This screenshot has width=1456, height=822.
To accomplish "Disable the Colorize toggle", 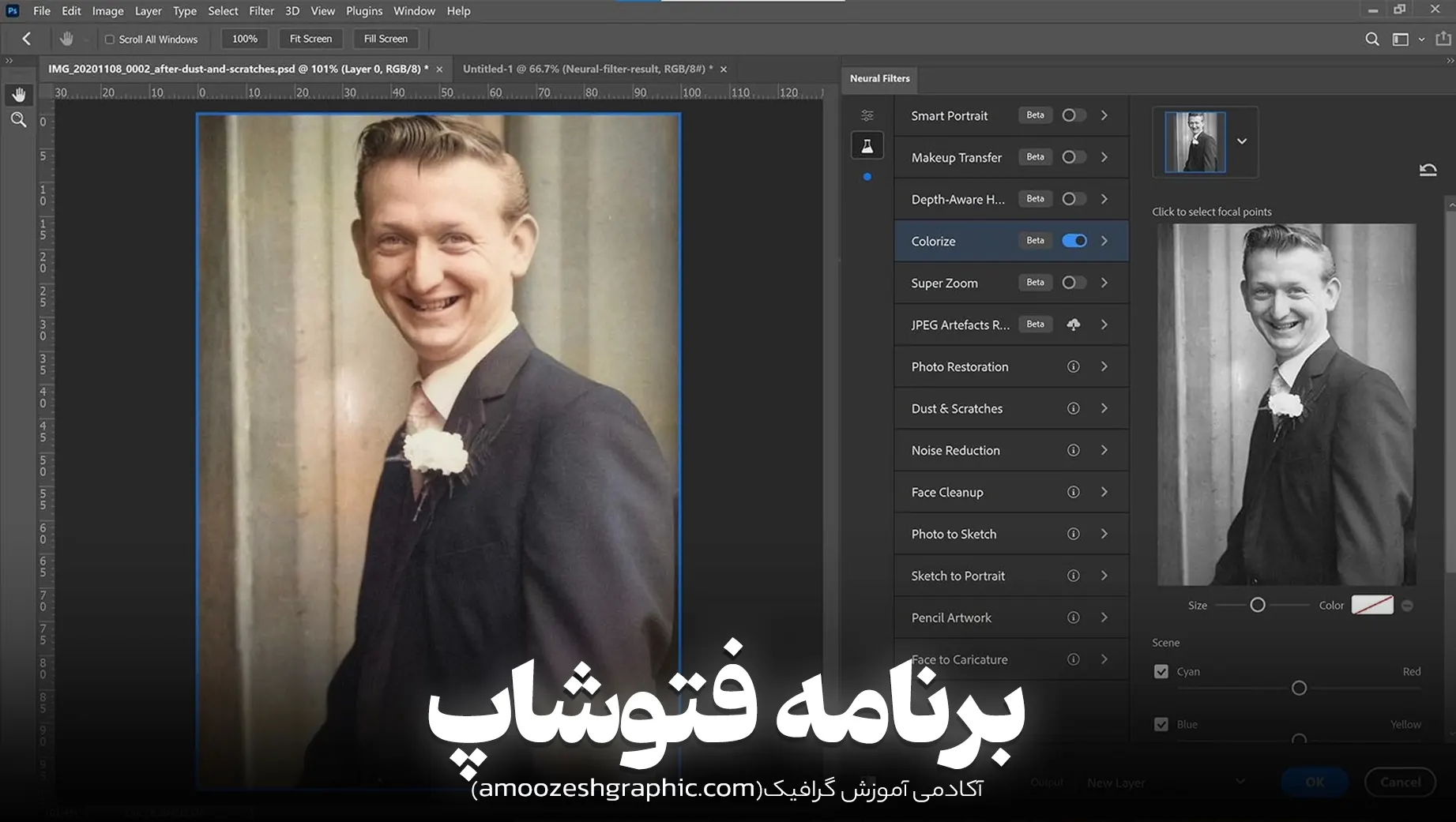I will 1074,241.
